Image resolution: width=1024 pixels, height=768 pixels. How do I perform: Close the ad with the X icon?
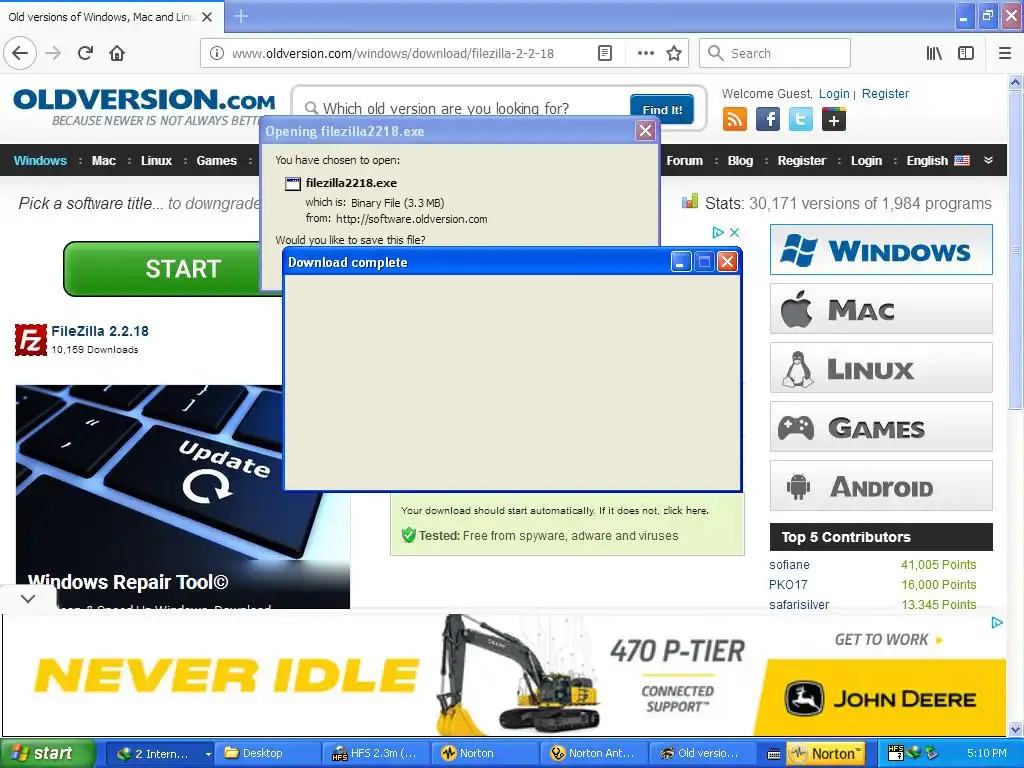[x=734, y=232]
